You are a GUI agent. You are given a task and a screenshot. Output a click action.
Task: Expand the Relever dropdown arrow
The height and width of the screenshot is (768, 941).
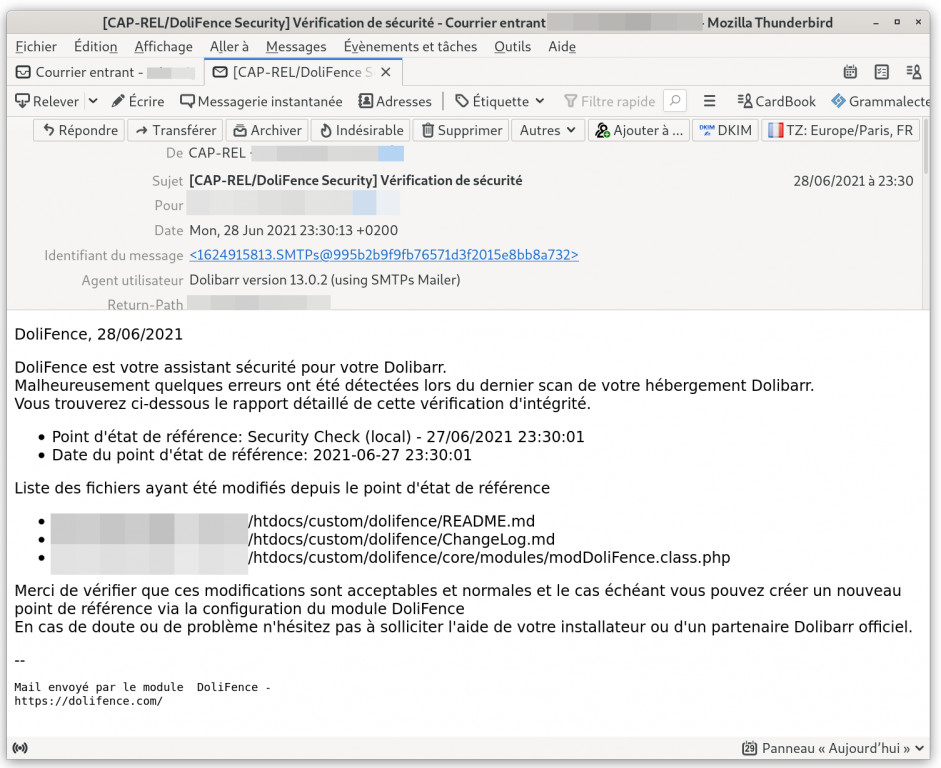pyautogui.click(x=93, y=101)
